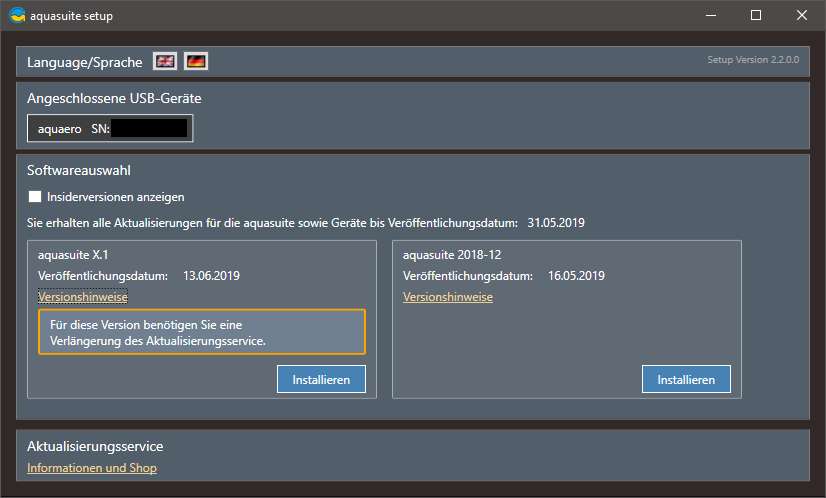Minimize the aquasuite setup window
Screen dimensions: 826x498
coord(711,15)
